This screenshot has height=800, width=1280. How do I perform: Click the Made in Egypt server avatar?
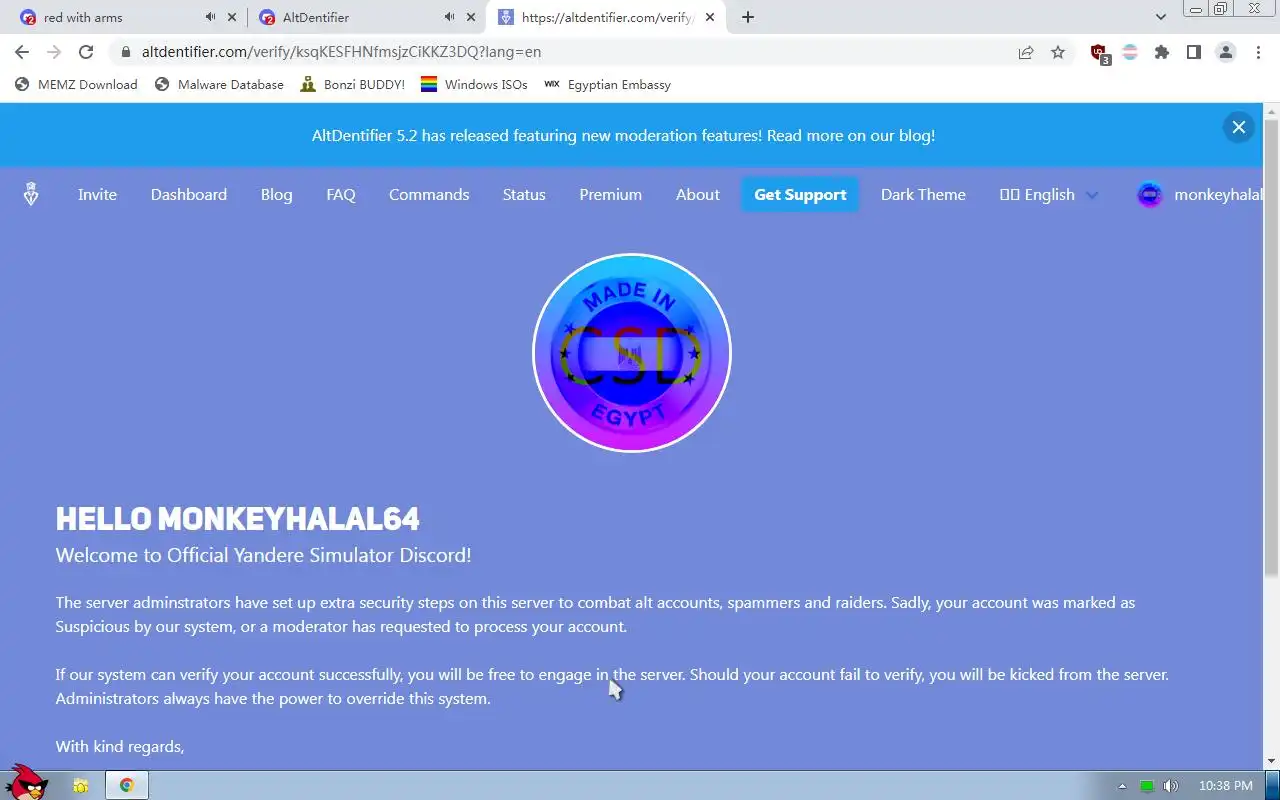[x=632, y=353]
